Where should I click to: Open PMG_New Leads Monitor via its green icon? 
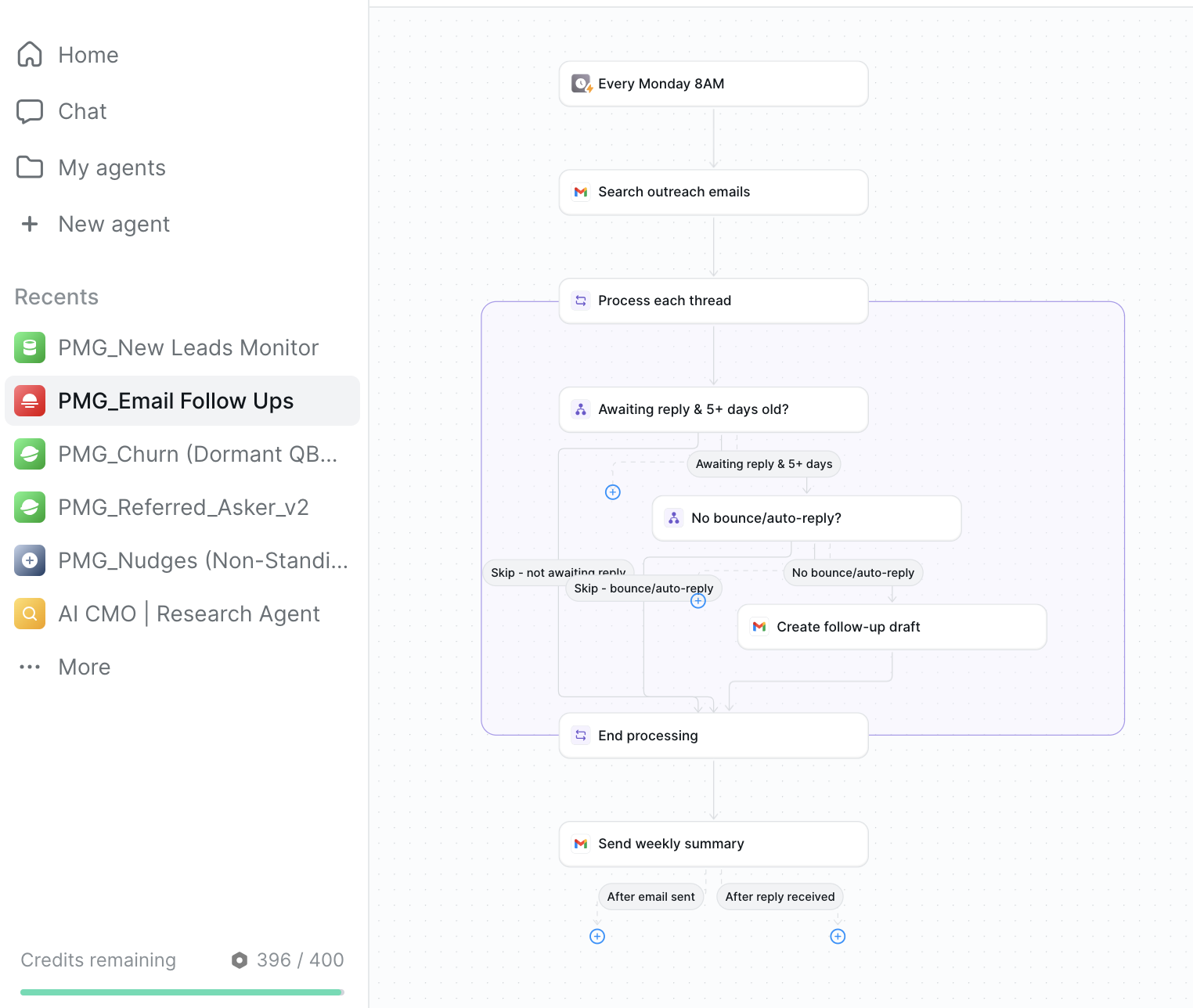click(x=29, y=347)
